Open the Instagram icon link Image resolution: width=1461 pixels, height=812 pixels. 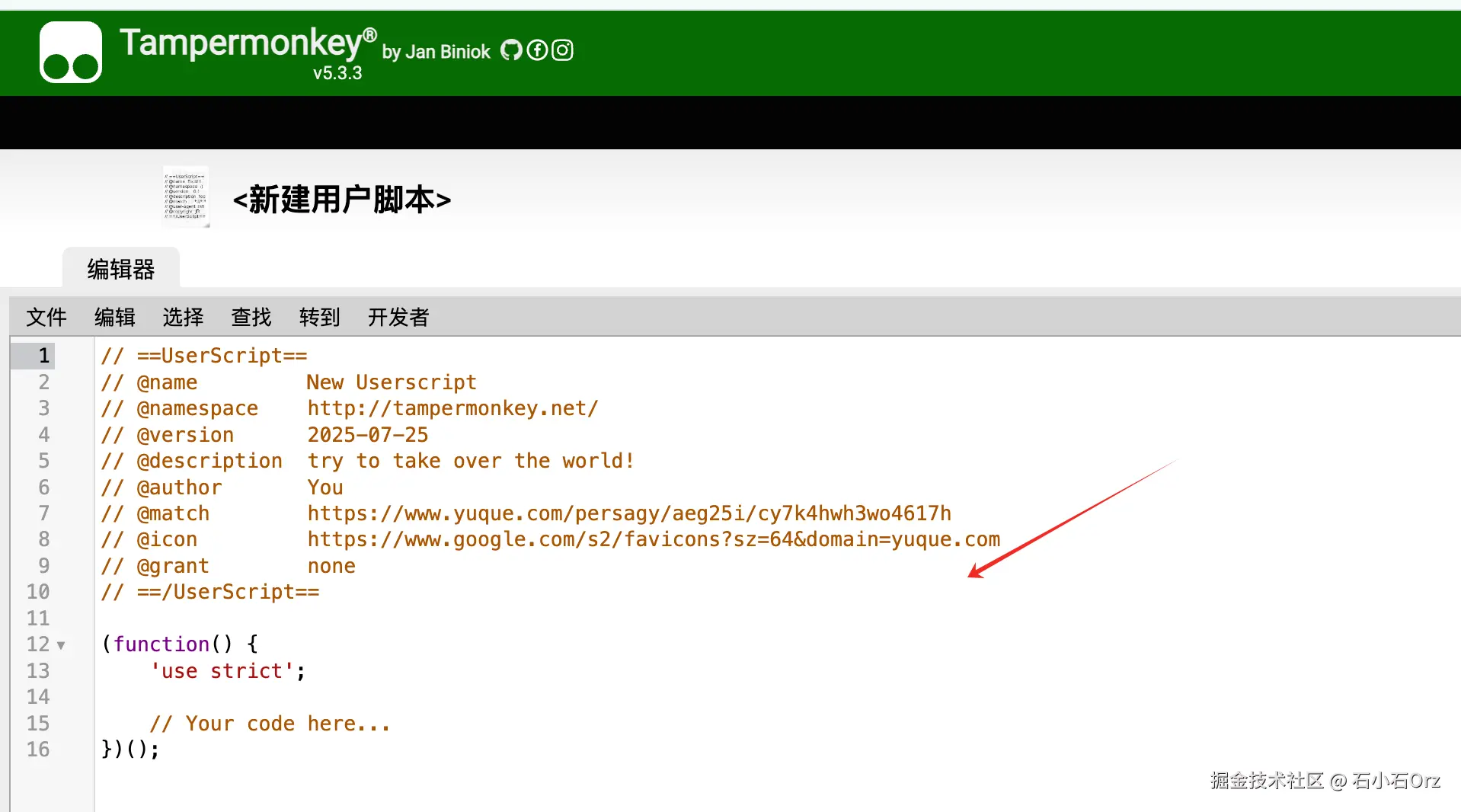tap(562, 50)
